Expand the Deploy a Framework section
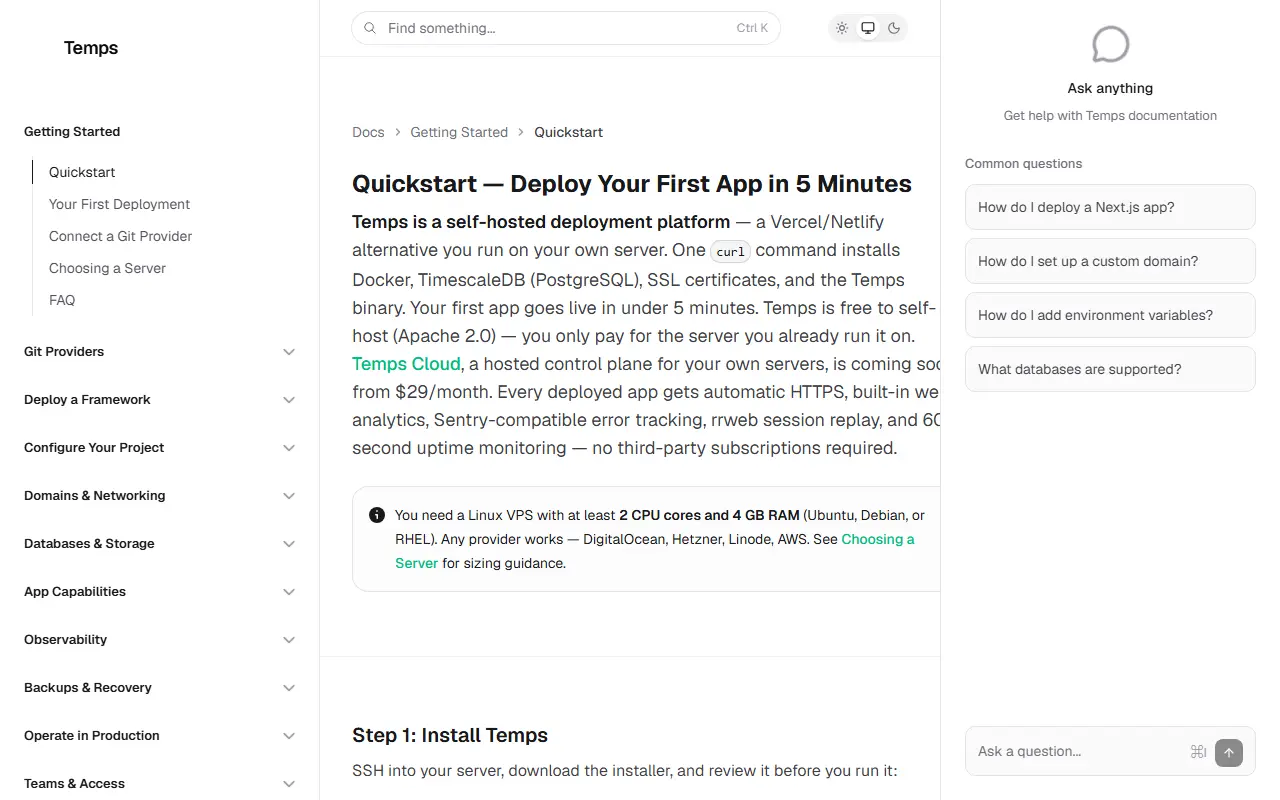The image size is (1280, 800). 160,400
